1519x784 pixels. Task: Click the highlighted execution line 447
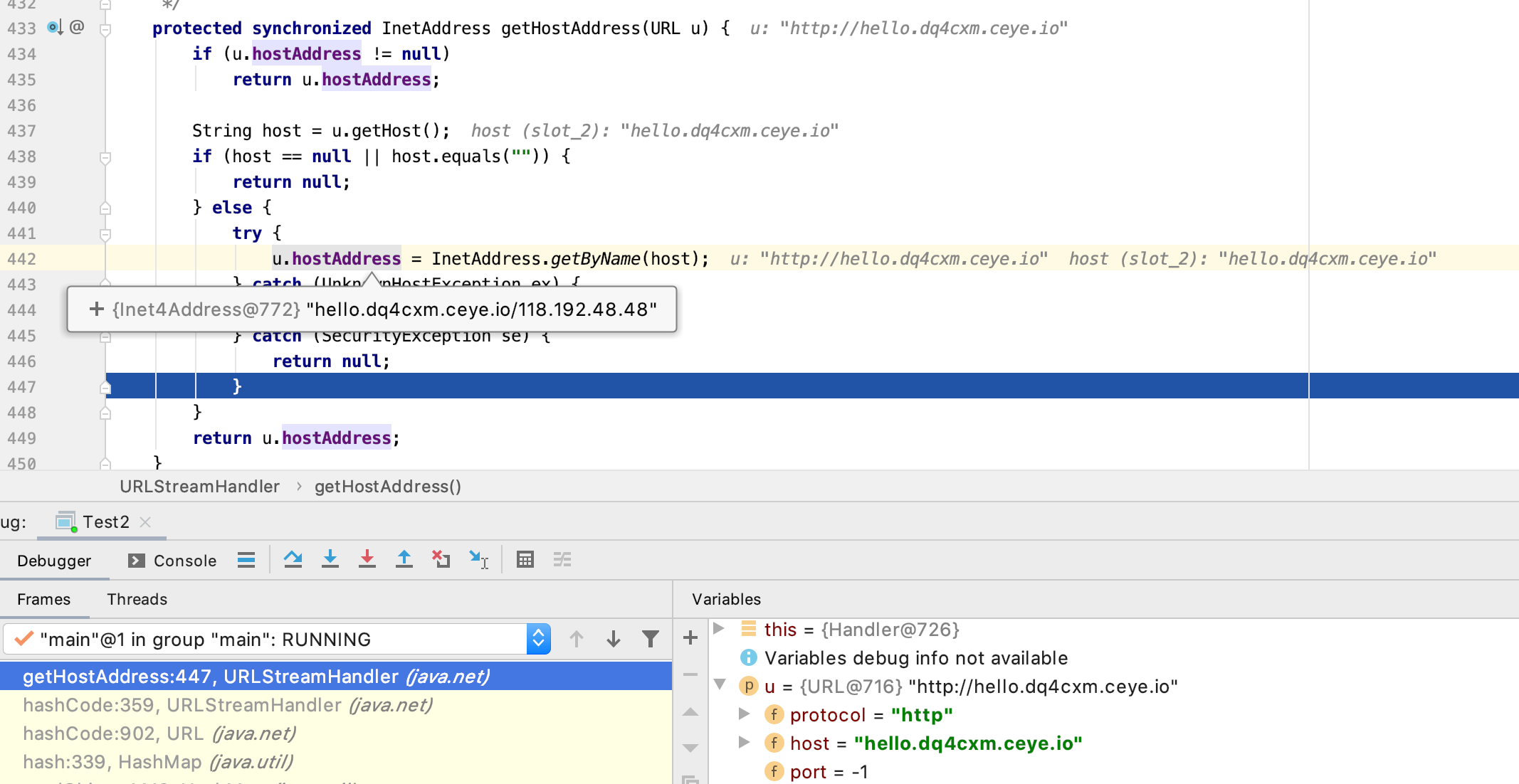point(811,386)
